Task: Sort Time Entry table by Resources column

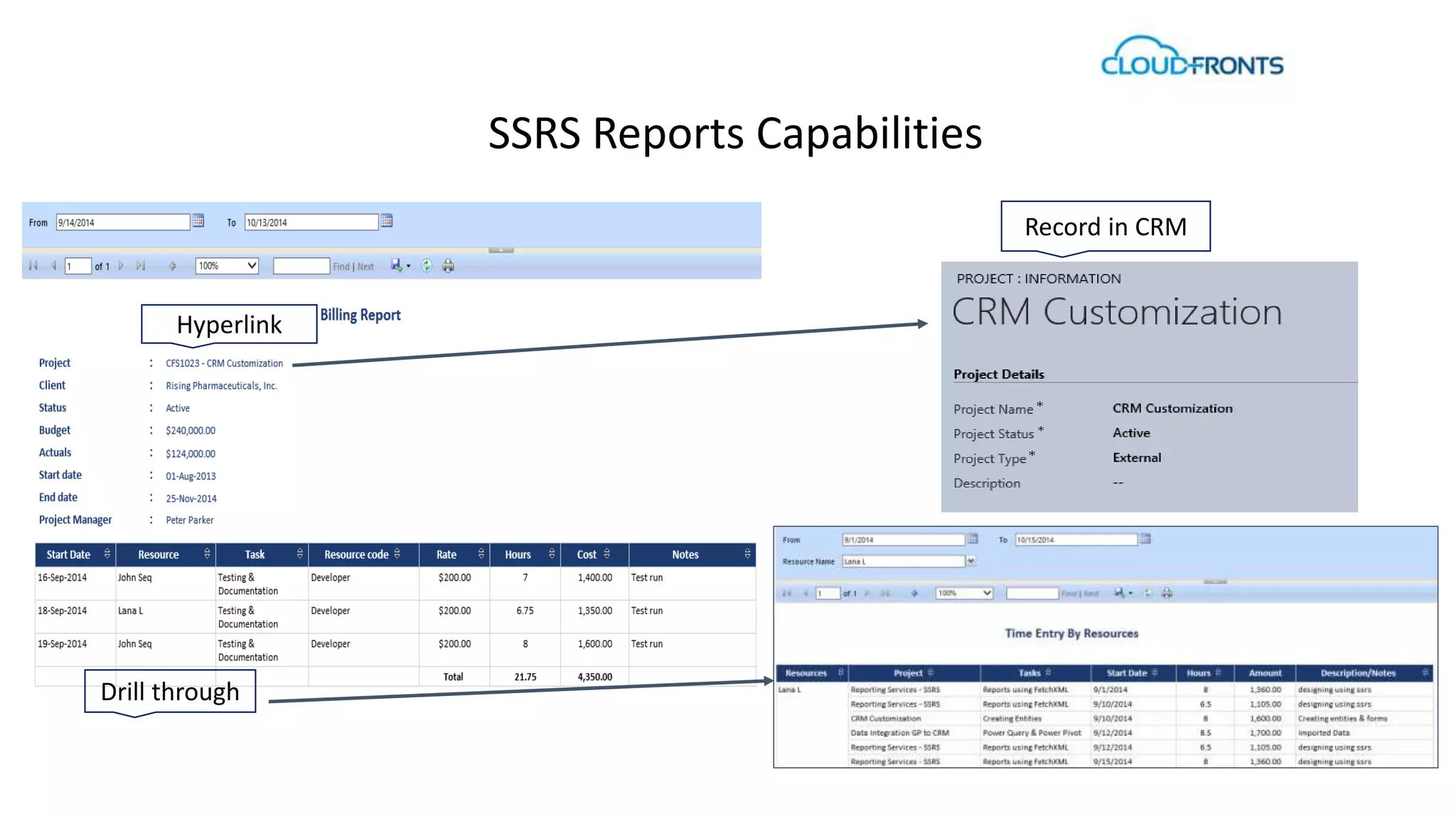Action: 840,673
